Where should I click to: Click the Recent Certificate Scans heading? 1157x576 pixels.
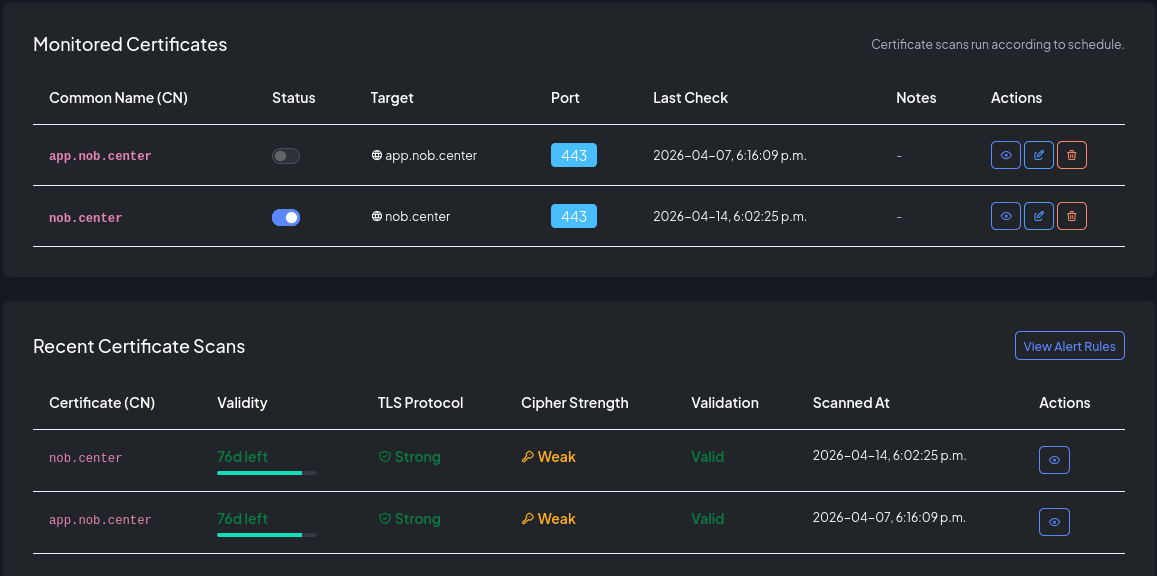point(139,347)
